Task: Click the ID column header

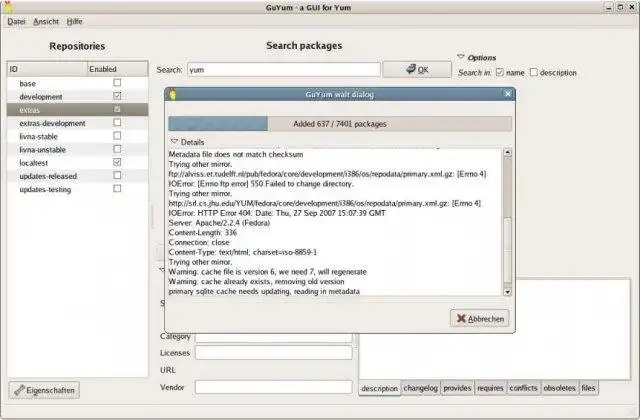Action: (47, 69)
